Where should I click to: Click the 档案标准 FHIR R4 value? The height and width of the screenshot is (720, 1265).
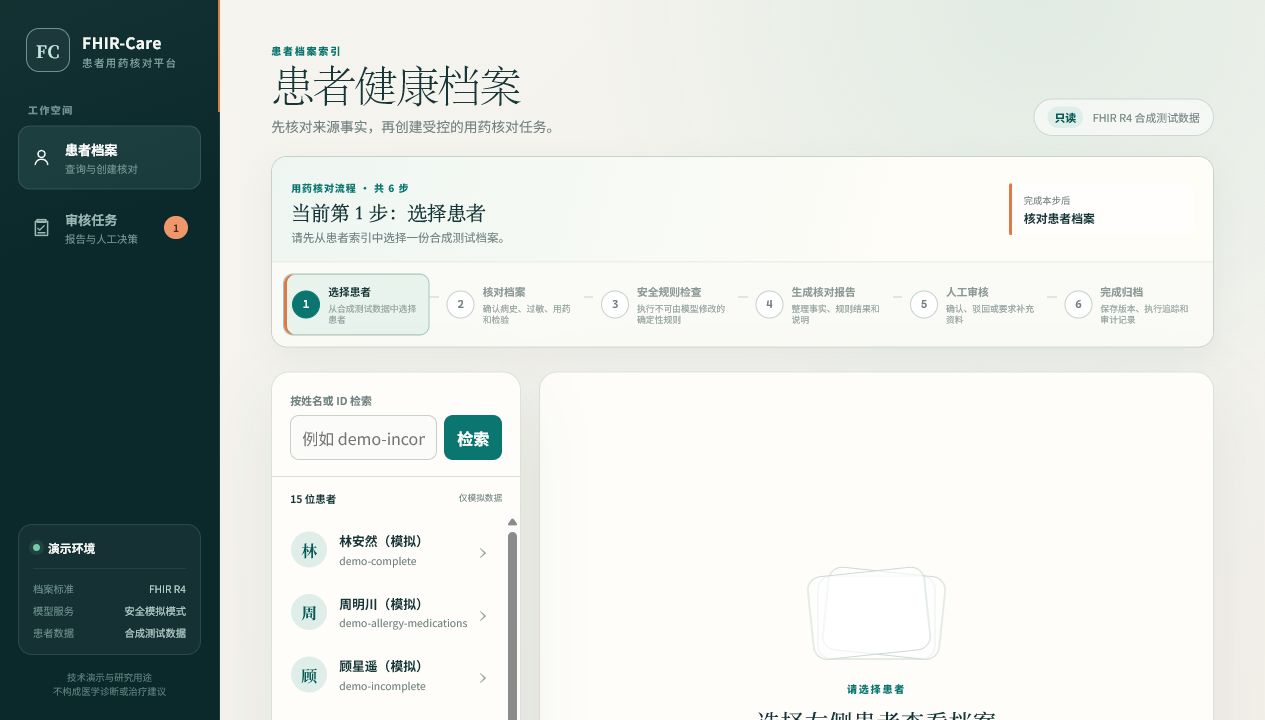167,589
